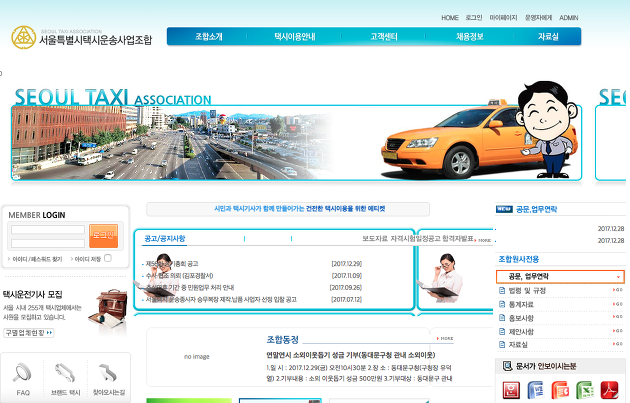
Task: Open the ADMIN link
Action: 569,18
